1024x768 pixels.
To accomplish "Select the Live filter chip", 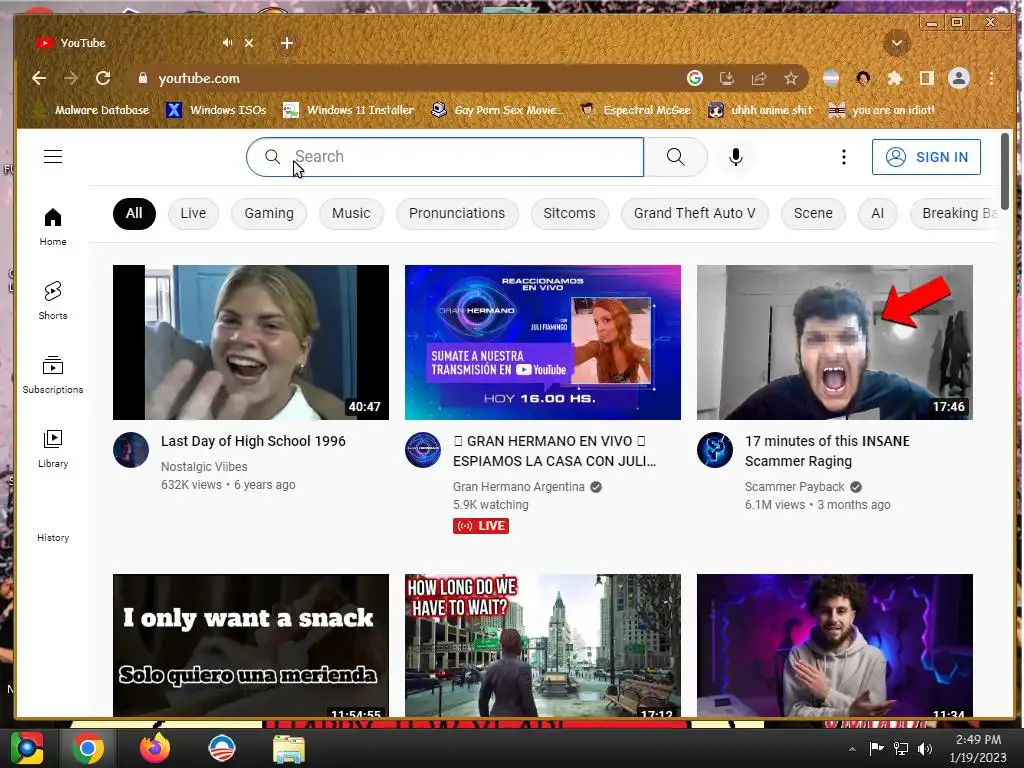I will (x=193, y=214).
